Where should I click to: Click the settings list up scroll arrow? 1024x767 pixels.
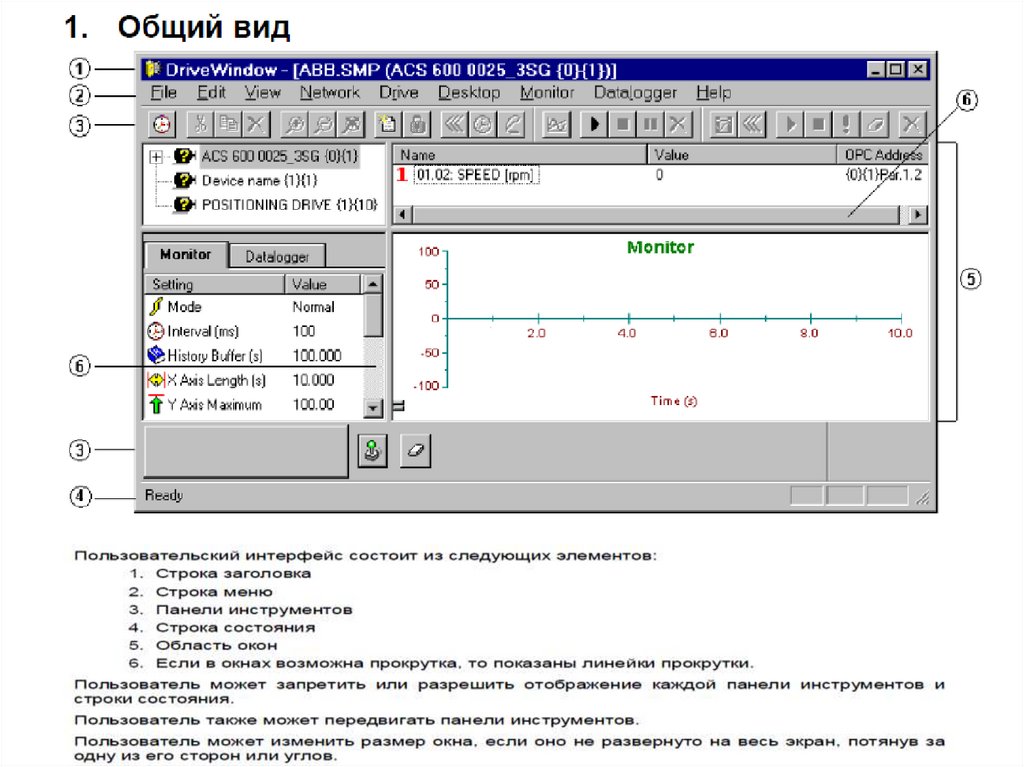[372, 284]
